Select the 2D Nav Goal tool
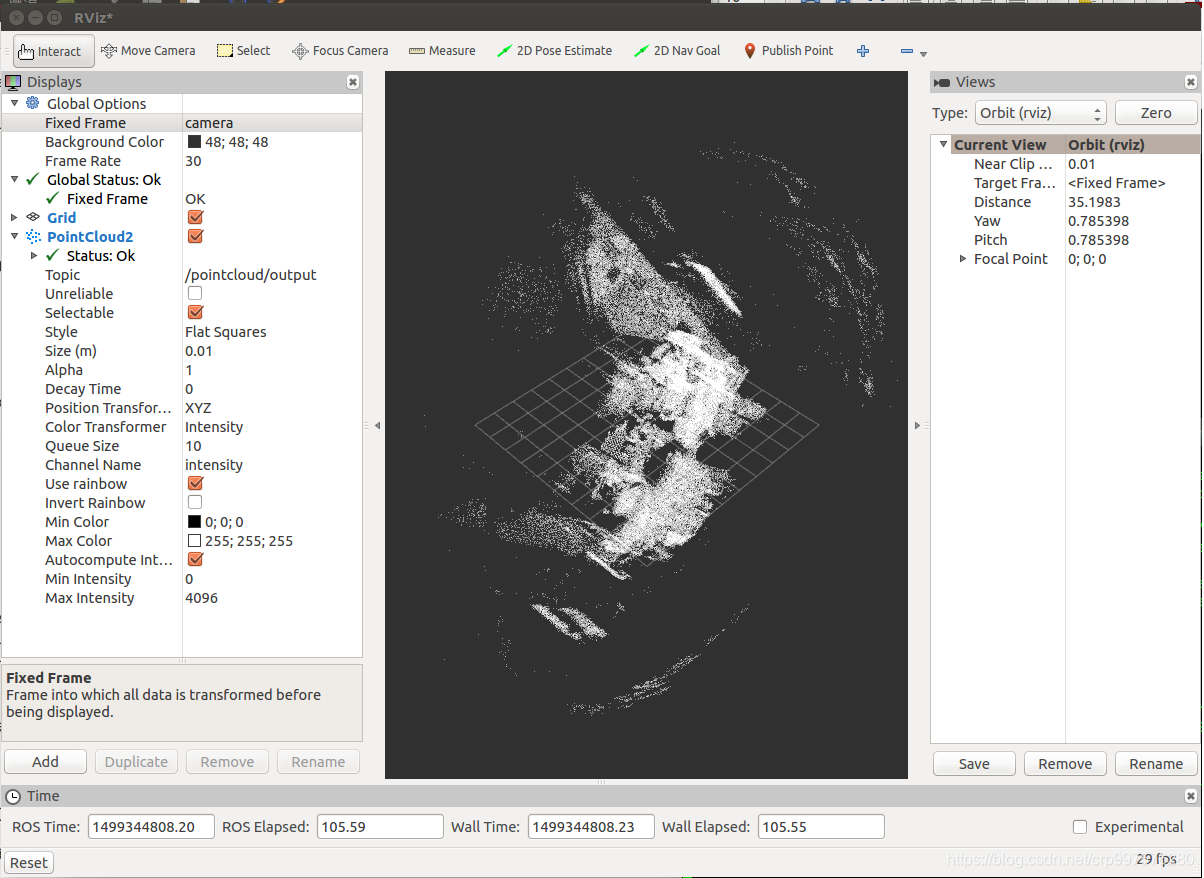1204x878 pixels. pos(678,51)
